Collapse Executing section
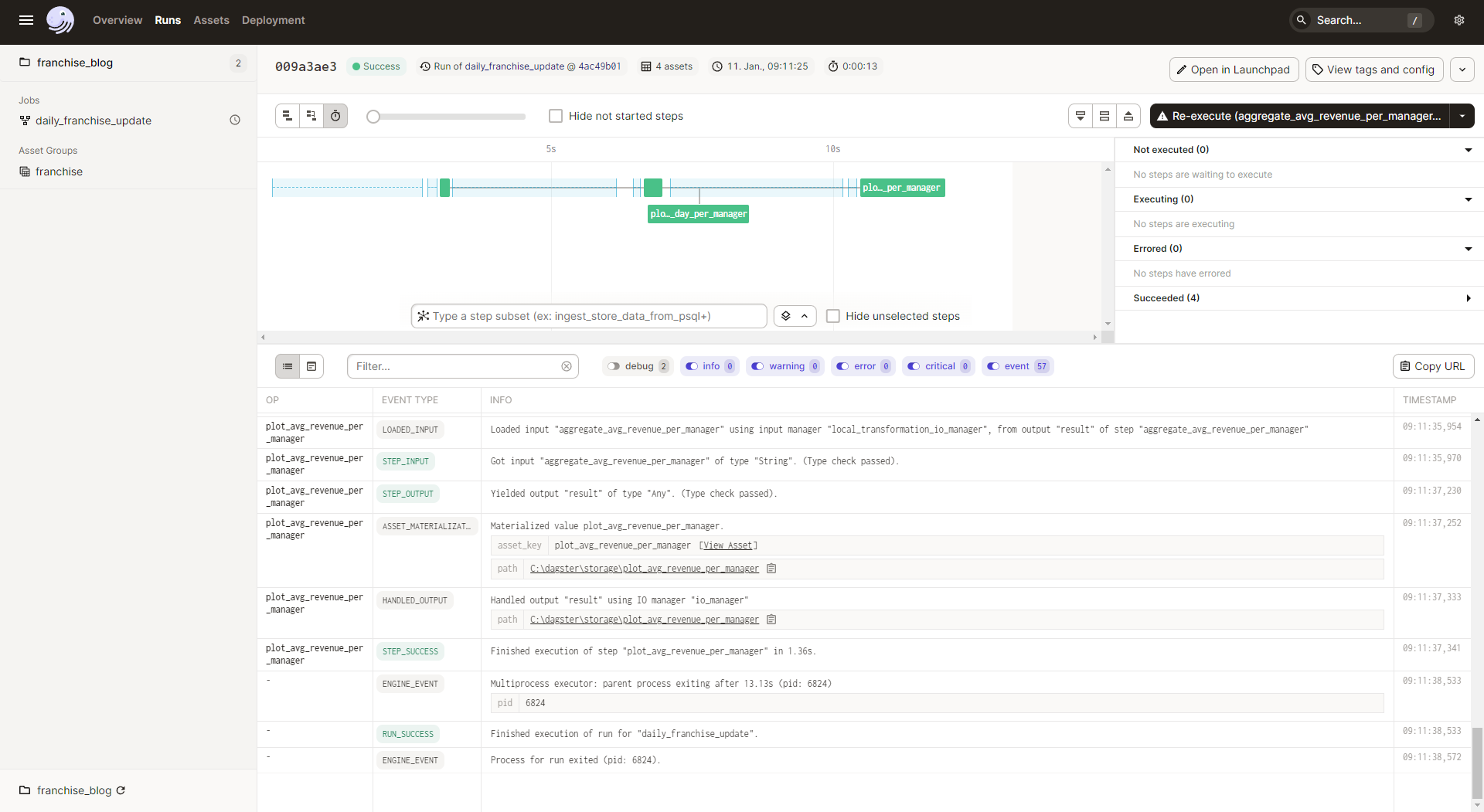Image resolution: width=1484 pixels, height=812 pixels. pos(1469,199)
